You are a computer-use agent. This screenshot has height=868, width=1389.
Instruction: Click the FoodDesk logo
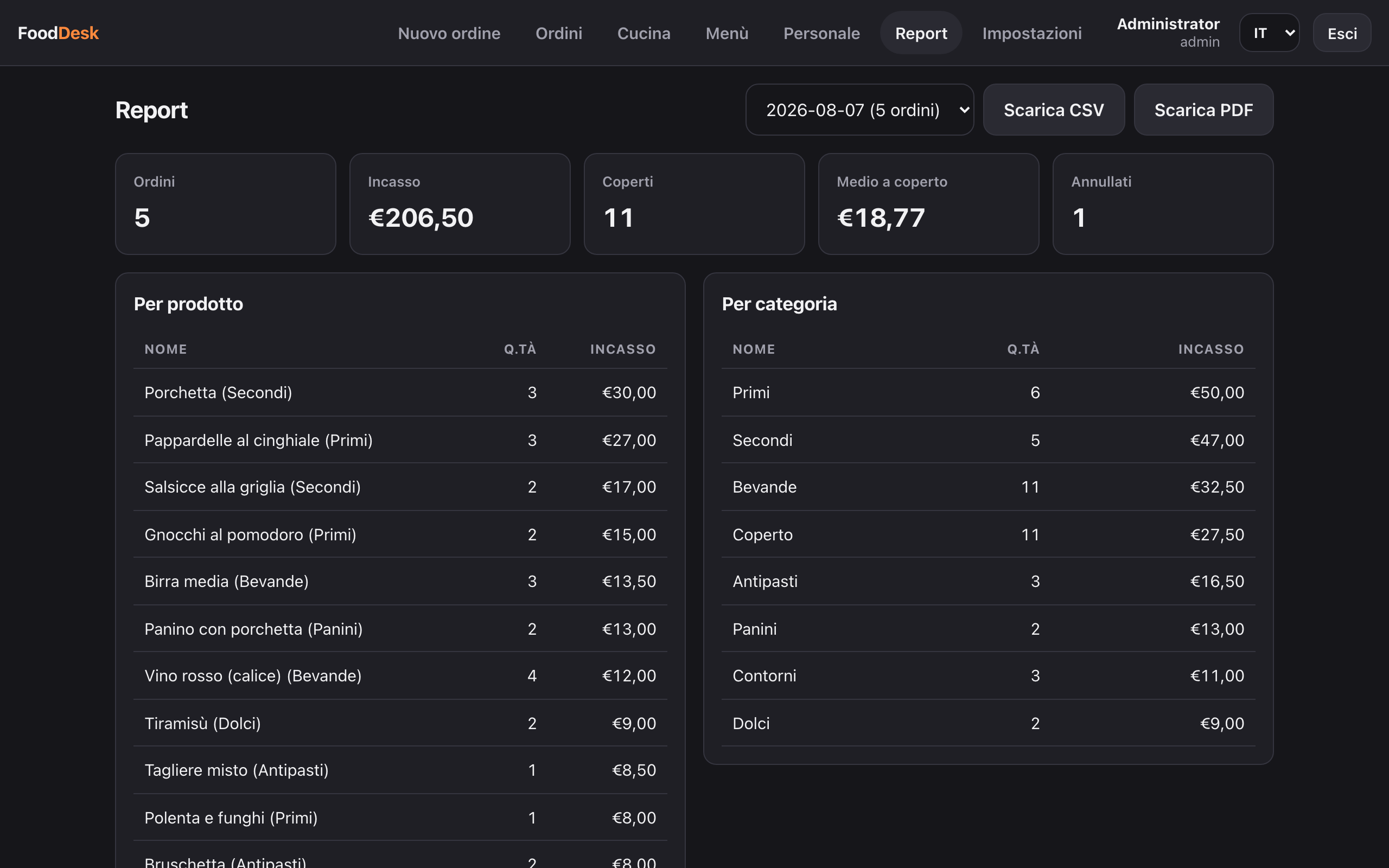[x=58, y=33]
